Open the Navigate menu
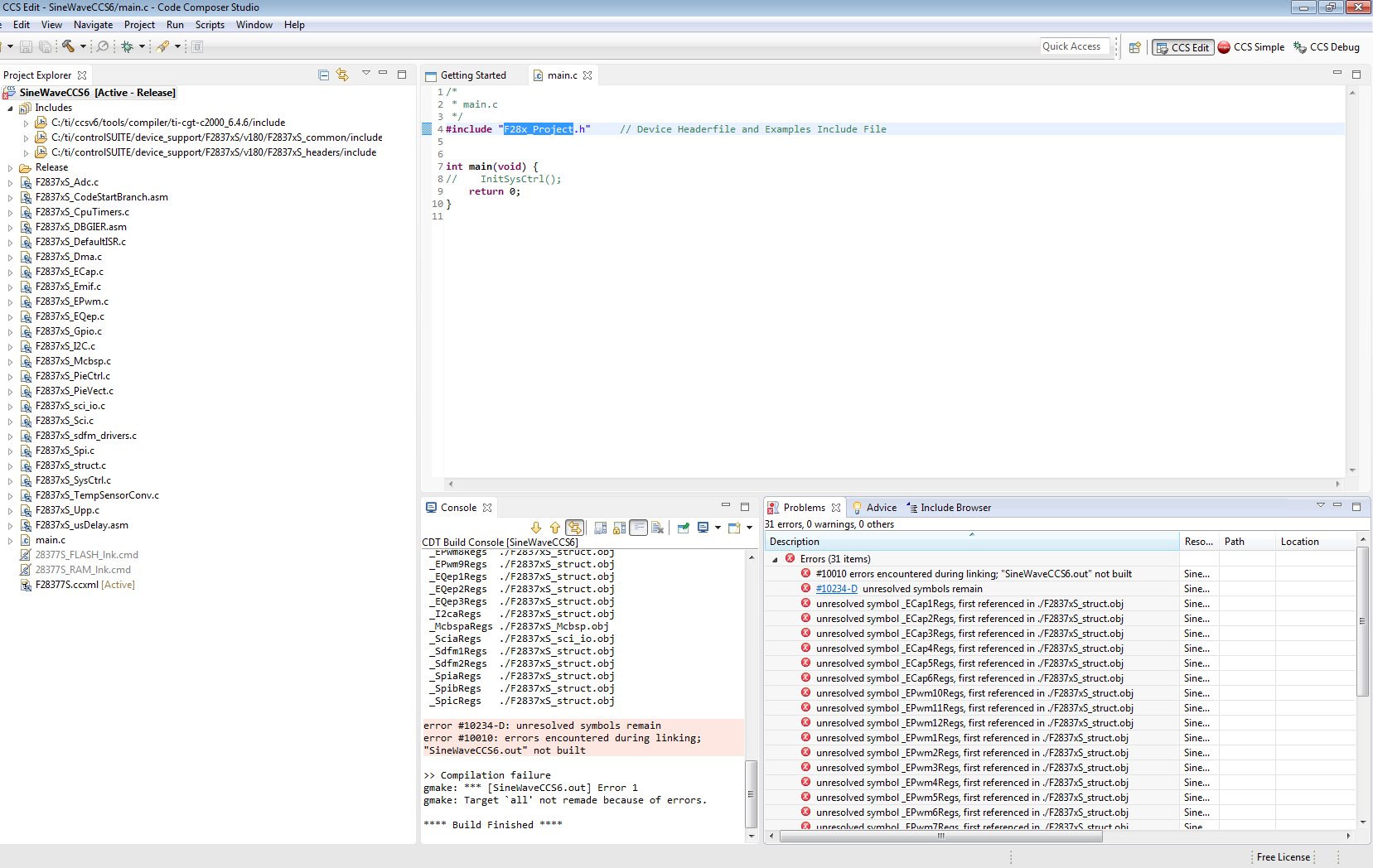 click(93, 25)
